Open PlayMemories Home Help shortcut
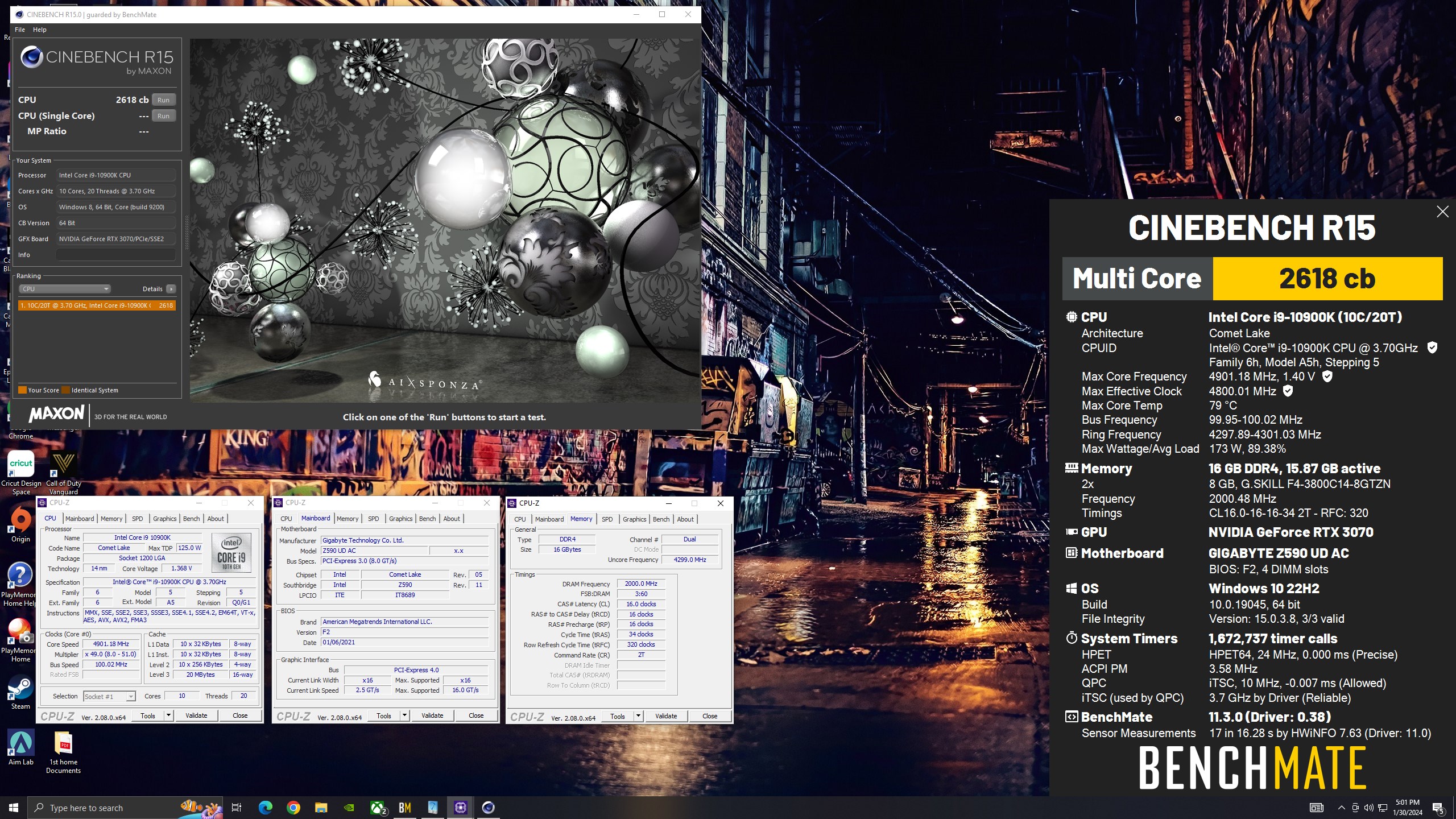The width and height of the screenshot is (1456, 819). (19, 584)
